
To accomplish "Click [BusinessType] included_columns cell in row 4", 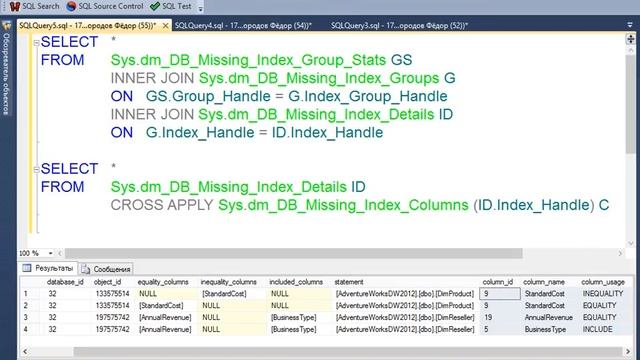I will [300, 329].
